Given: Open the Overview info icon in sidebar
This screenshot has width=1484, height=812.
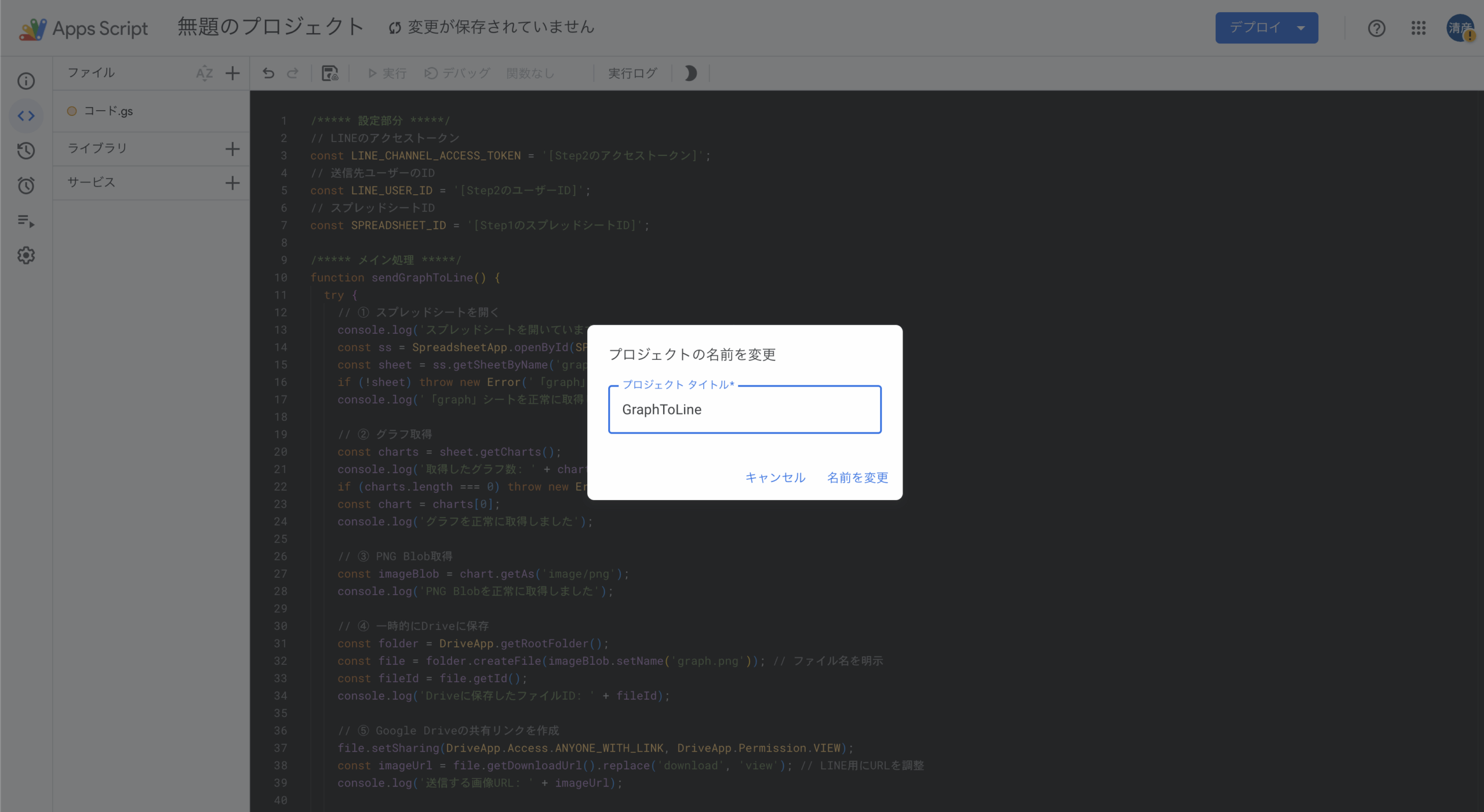Looking at the screenshot, I should point(26,81).
